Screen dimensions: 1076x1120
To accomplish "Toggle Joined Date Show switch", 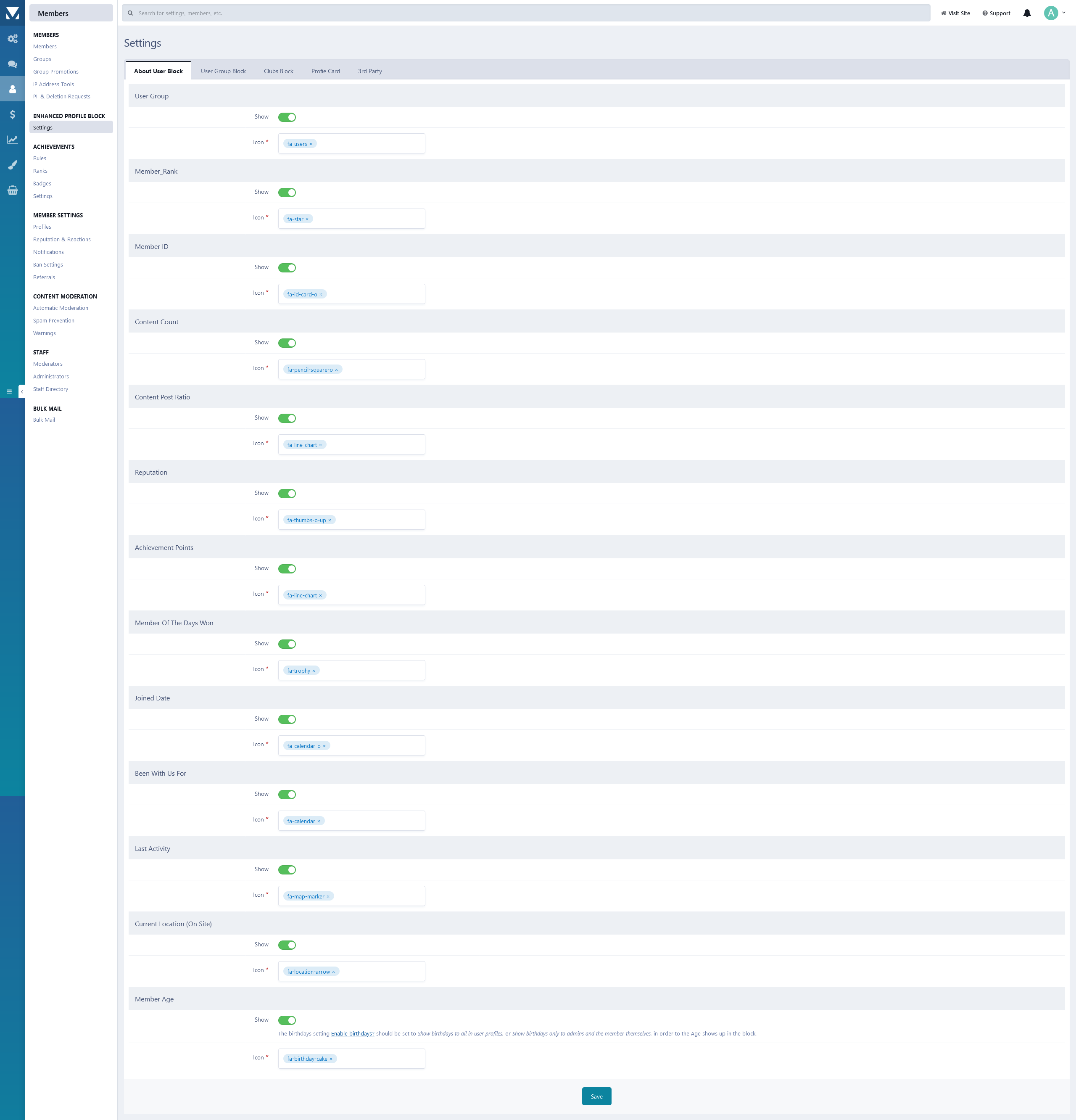I will pos(287,719).
